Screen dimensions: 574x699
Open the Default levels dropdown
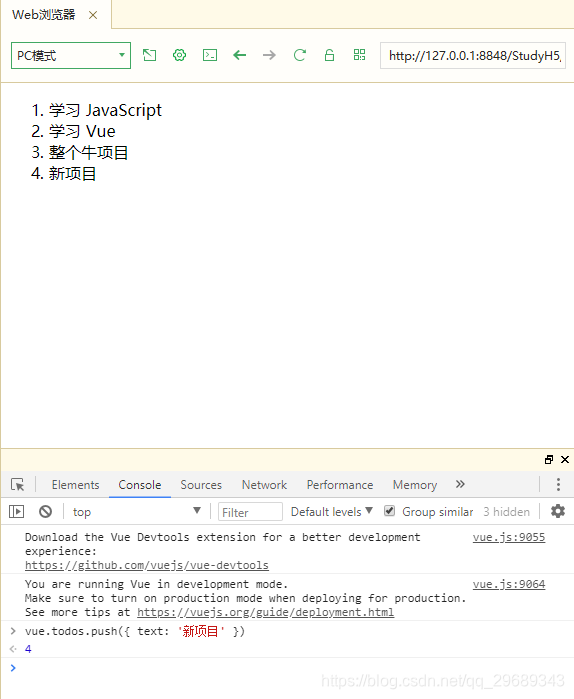click(x=332, y=512)
